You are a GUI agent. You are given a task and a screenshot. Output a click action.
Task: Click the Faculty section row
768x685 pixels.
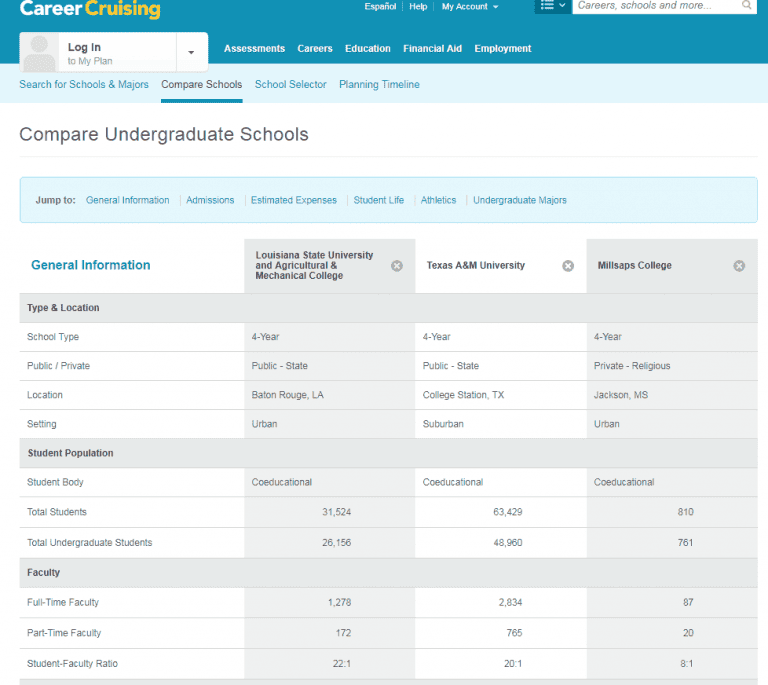388,573
